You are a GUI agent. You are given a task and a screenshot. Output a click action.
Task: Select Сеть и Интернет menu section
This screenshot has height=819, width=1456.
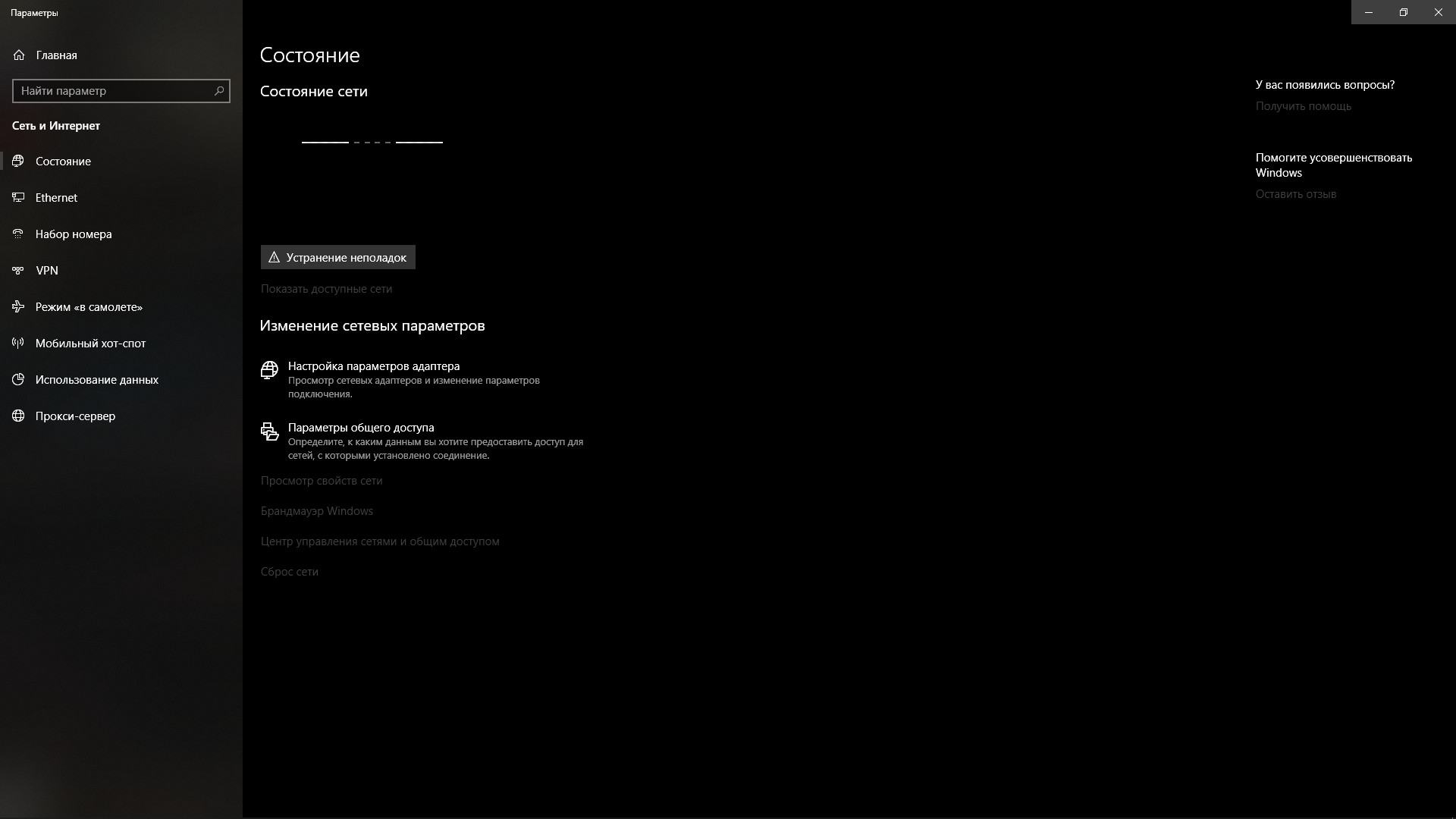55,125
